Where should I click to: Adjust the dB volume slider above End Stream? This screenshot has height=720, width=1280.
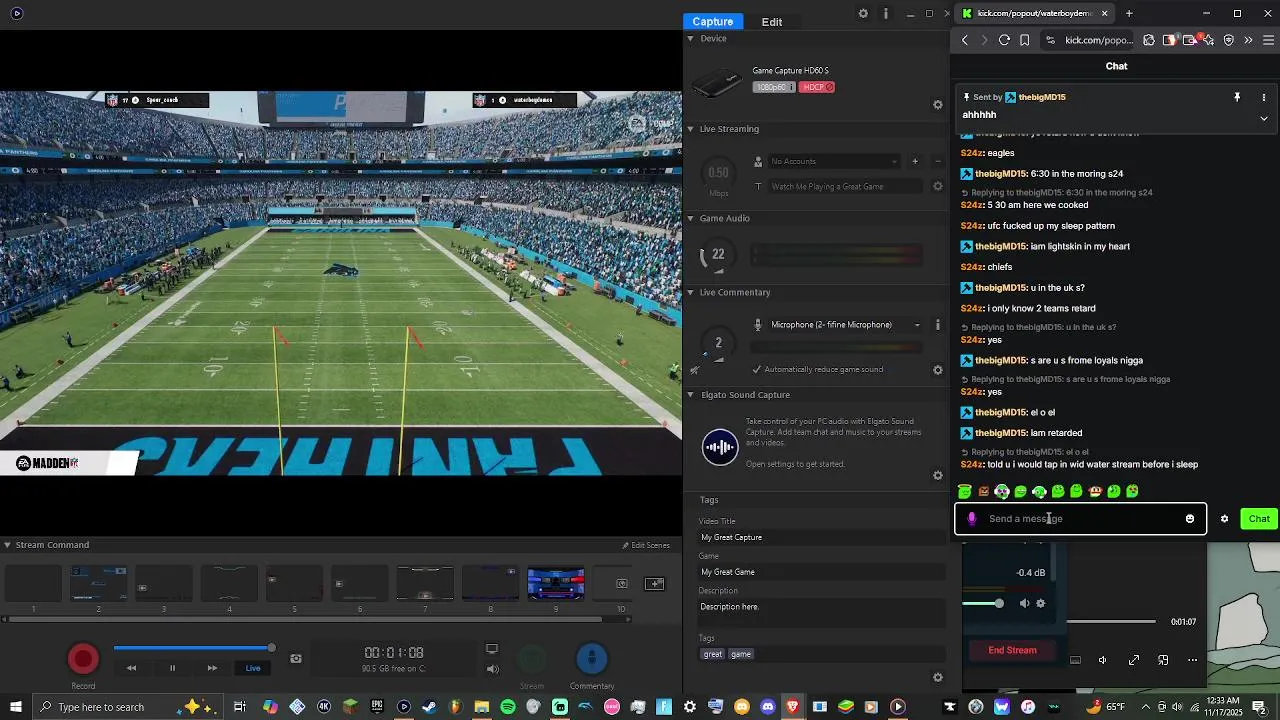point(984,603)
